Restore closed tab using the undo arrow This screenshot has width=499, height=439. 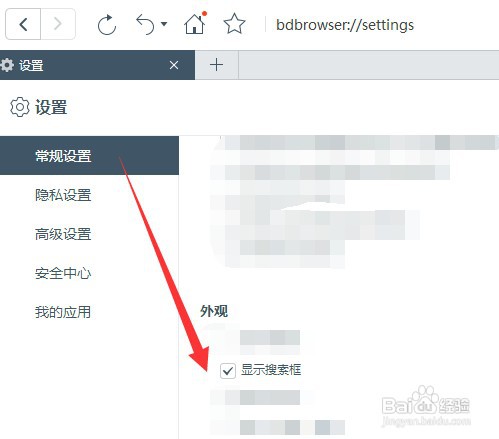coord(145,24)
